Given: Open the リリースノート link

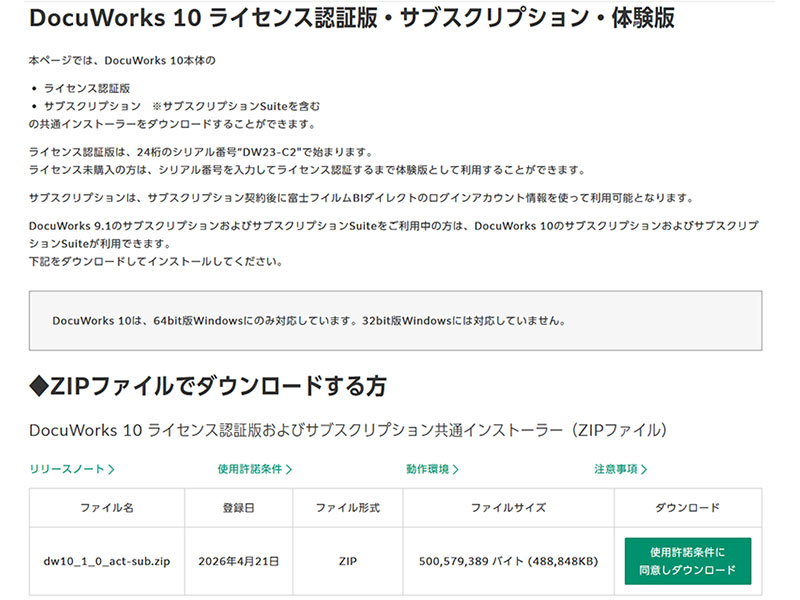Looking at the screenshot, I should point(71,469).
